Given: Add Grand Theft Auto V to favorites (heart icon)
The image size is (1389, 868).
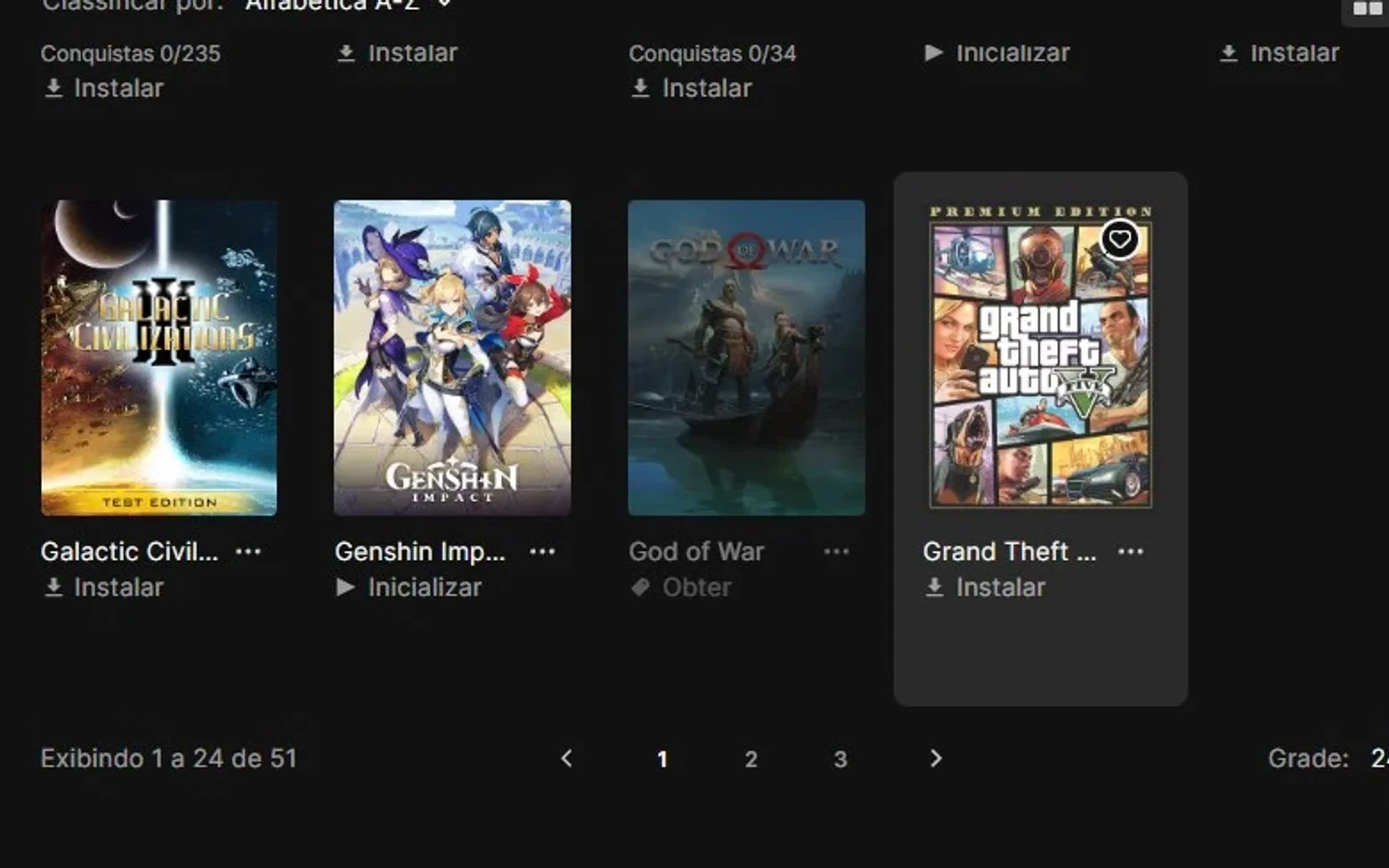Looking at the screenshot, I should pyautogui.click(x=1119, y=239).
